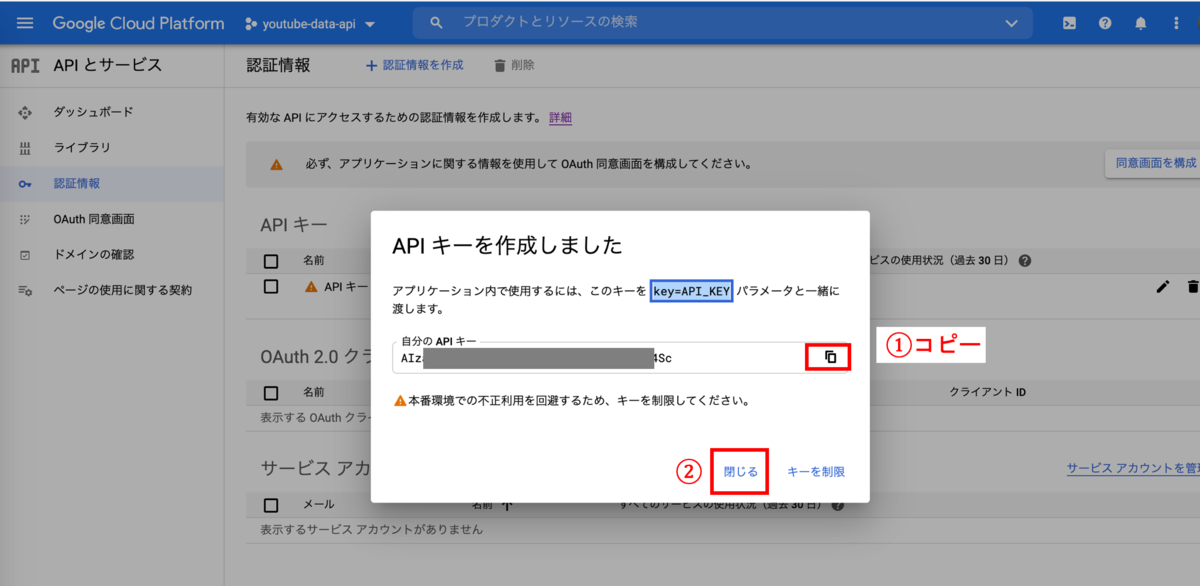Click the 削除 toolbar button
This screenshot has width=1200, height=586.
(514, 65)
